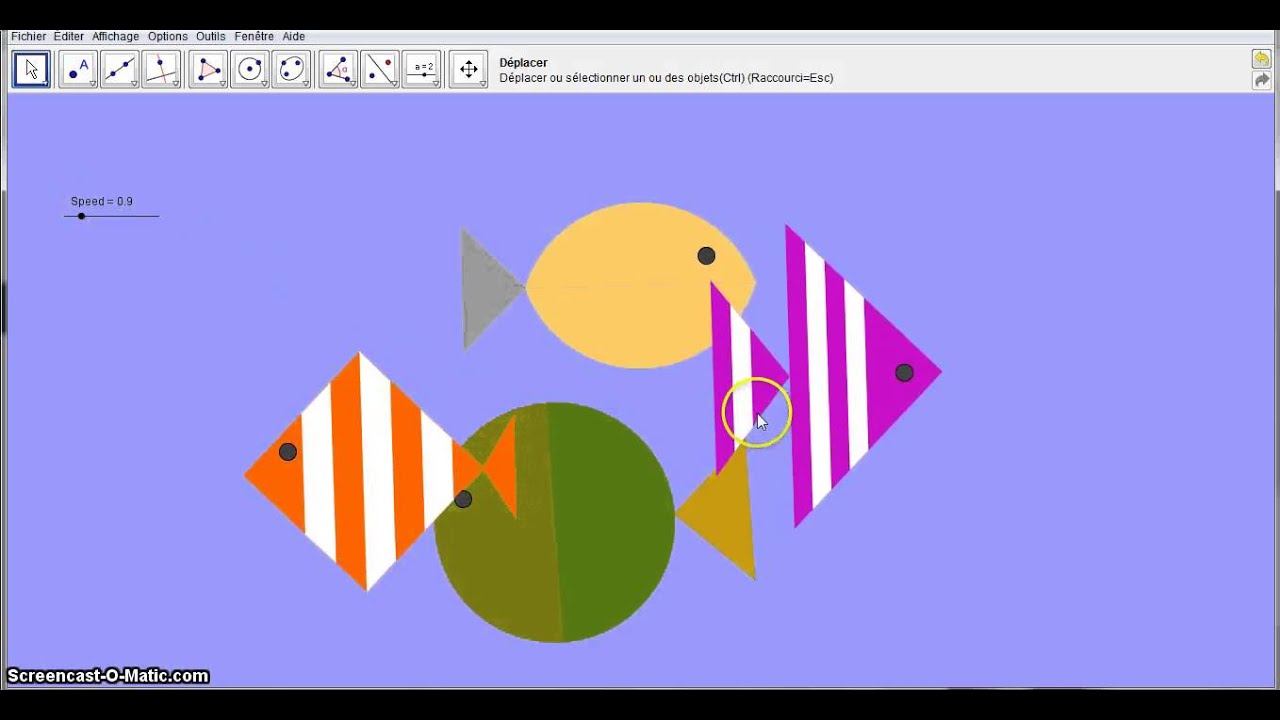Adjust the Speed slider
1280x720 pixels.
(81, 216)
